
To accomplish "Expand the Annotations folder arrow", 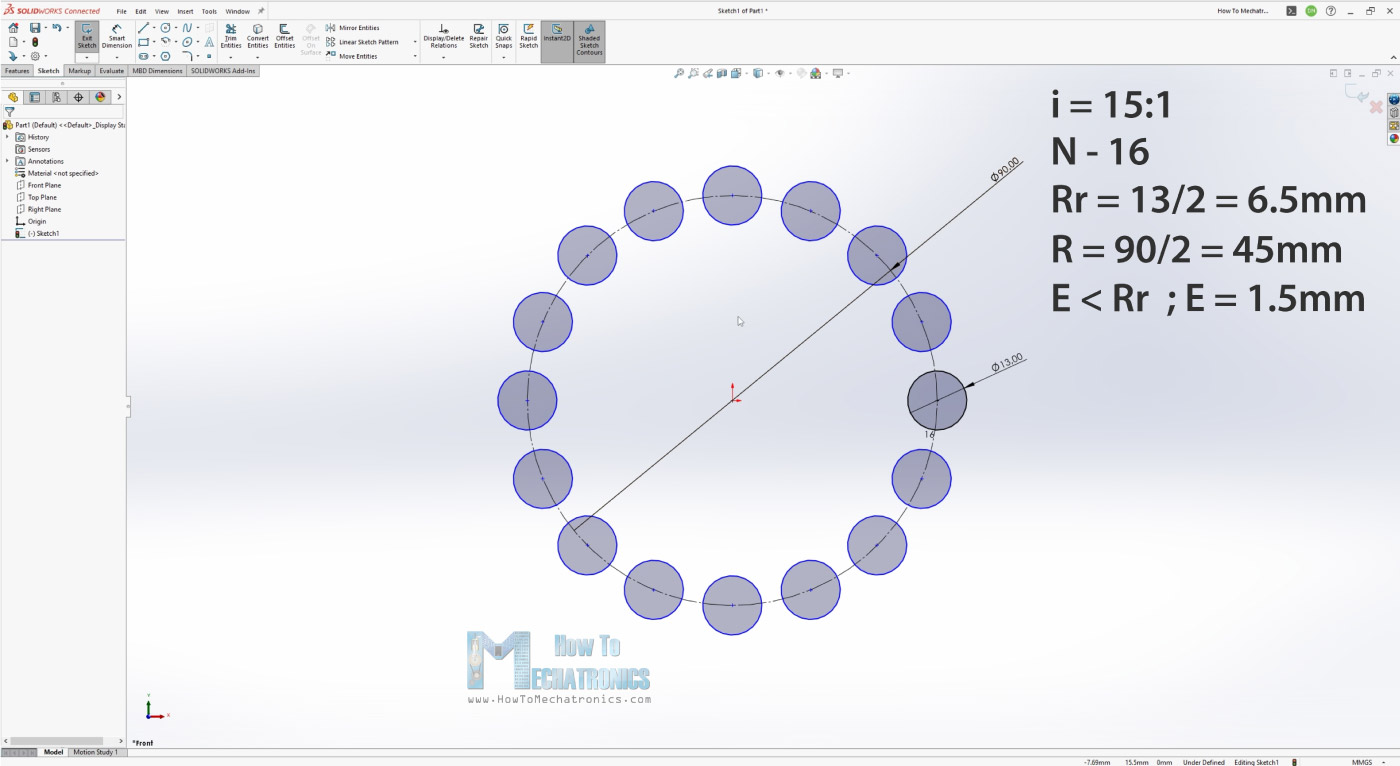I will point(7,161).
